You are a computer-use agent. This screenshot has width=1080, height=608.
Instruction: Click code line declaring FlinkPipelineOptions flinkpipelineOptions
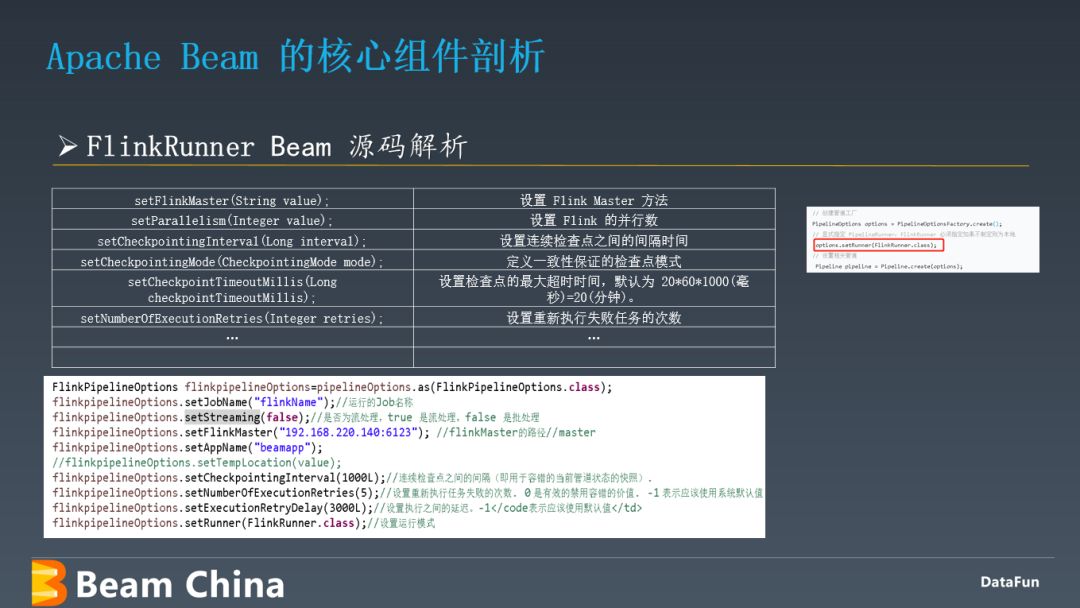[x=332, y=387]
